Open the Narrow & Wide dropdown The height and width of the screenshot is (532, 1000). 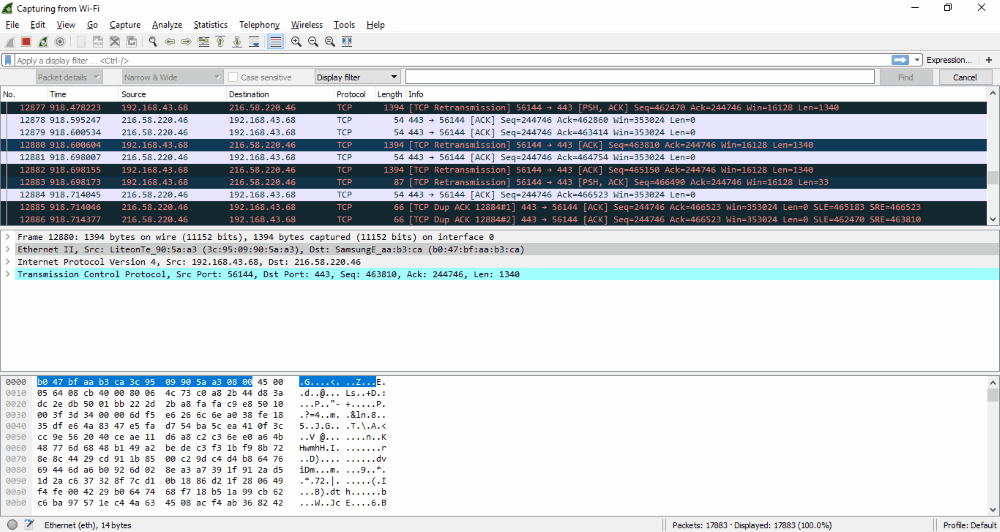(173, 77)
